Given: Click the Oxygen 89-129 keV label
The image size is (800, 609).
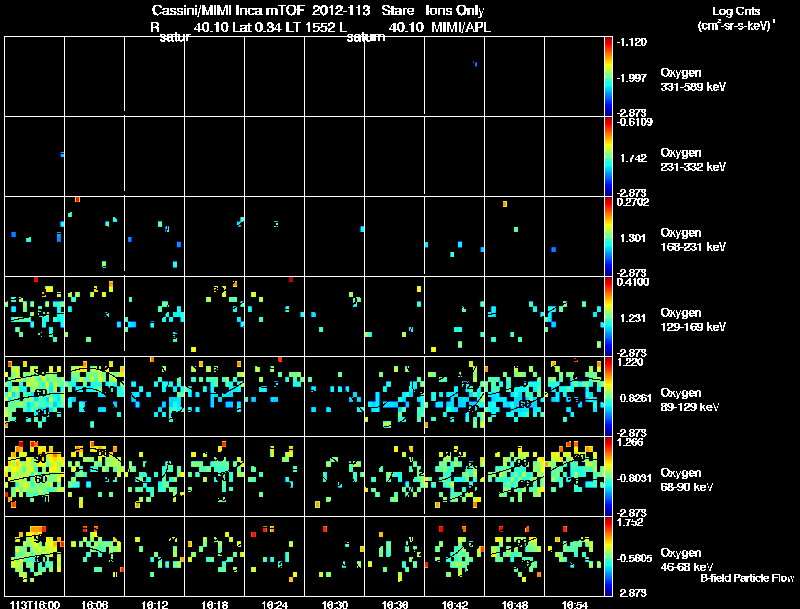Looking at the screenshot, I should pyautogui.click(x=690, y=400).
